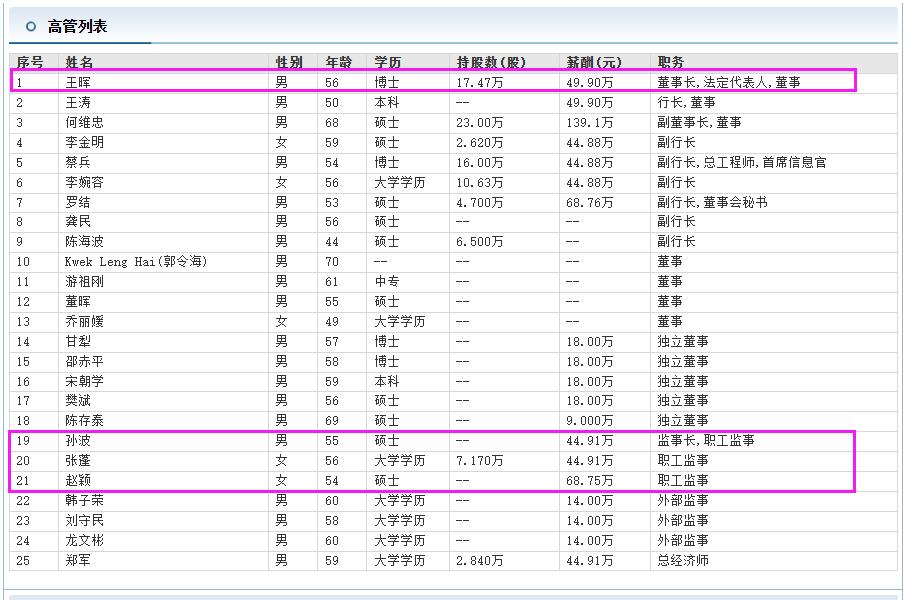905x600 pixels.
Task: Click the 性别 column header
Action: (x=287, y=61)
